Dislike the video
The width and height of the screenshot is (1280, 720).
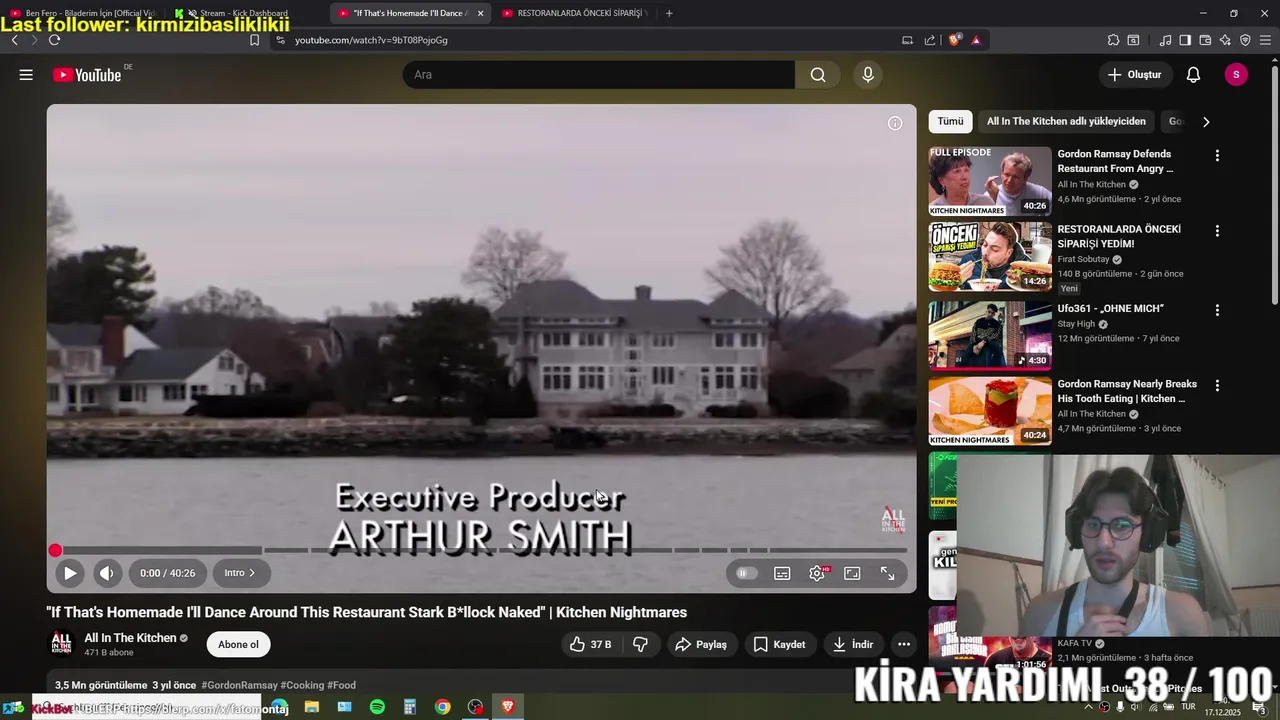641,645
